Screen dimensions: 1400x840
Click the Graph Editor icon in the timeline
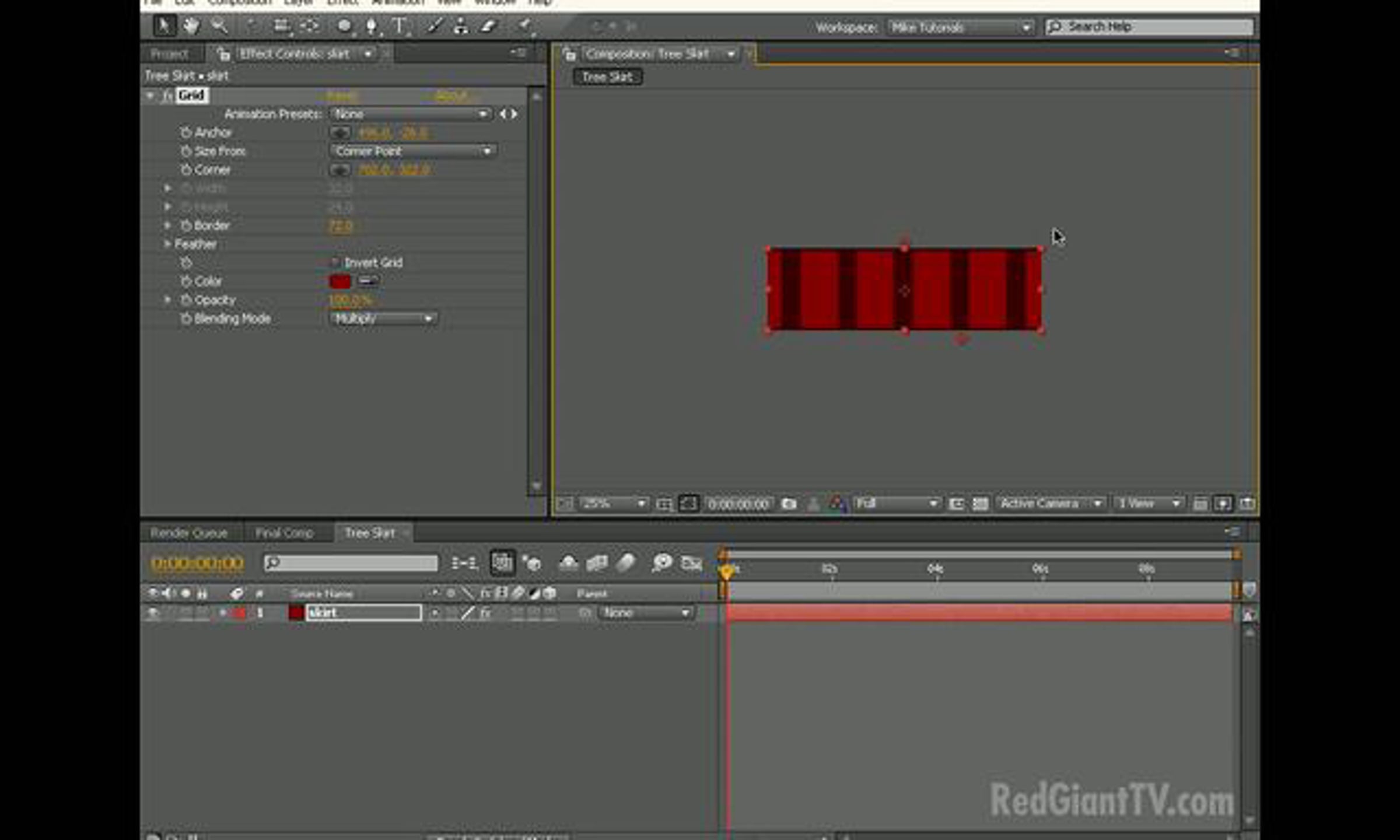692,563
